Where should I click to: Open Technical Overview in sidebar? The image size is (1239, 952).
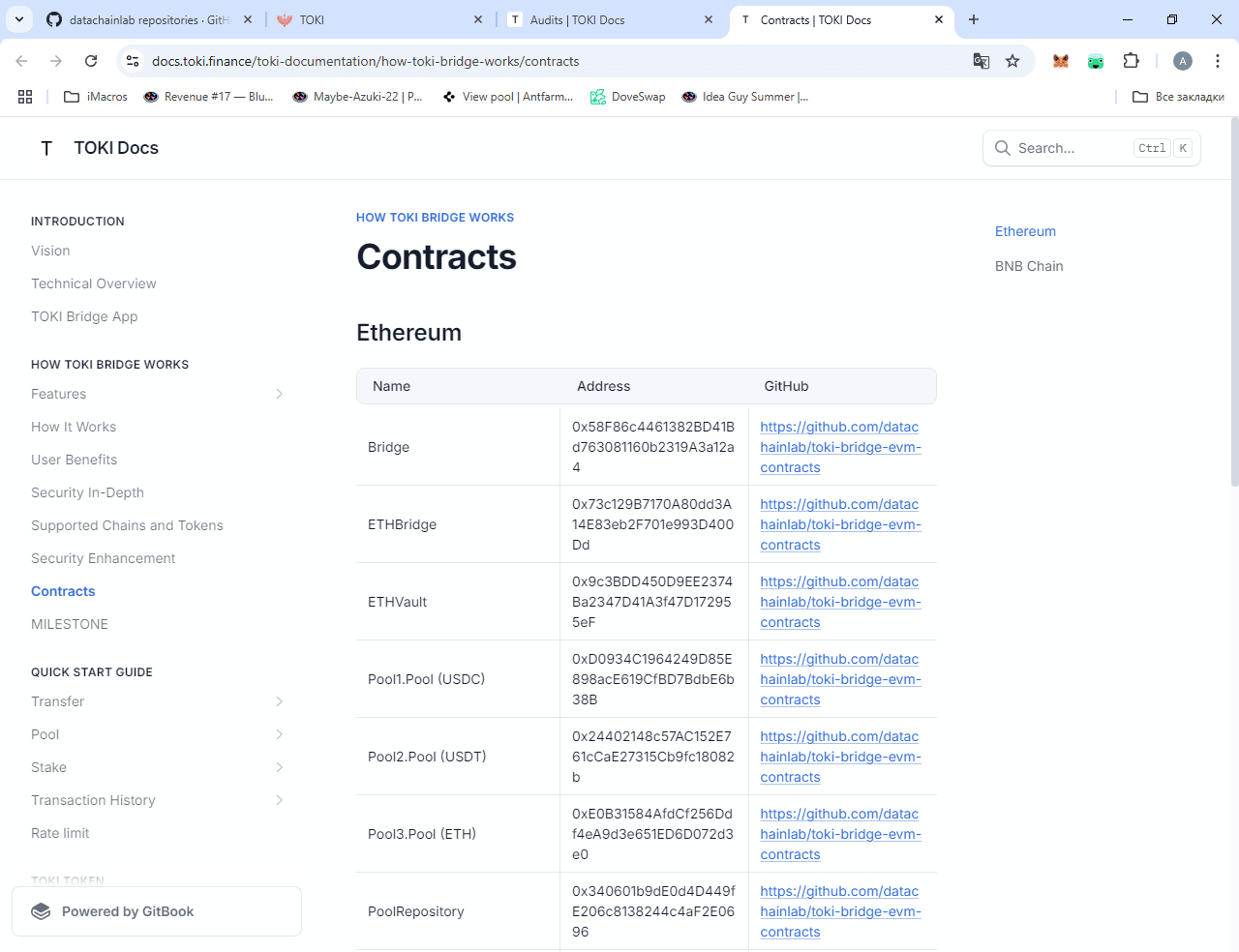94,283
